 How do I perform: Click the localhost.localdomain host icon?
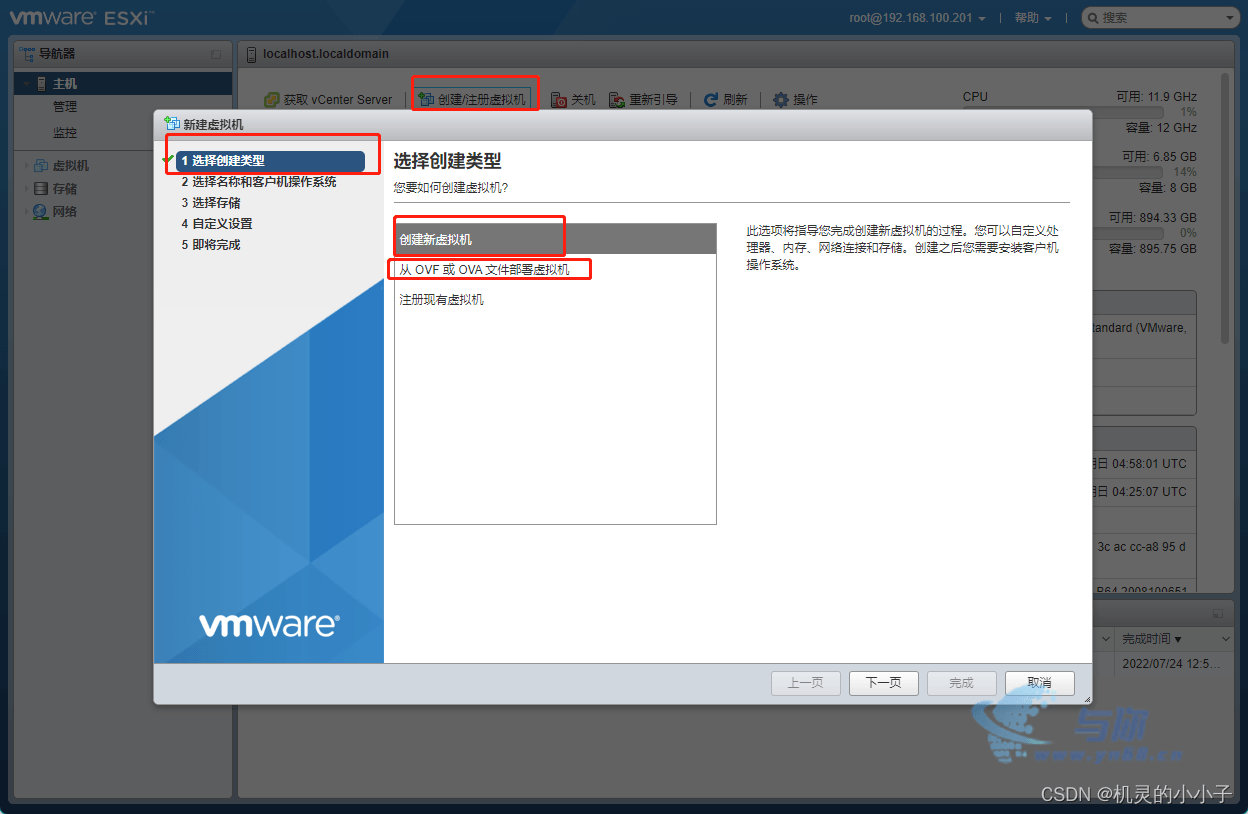tap(251, 54)
